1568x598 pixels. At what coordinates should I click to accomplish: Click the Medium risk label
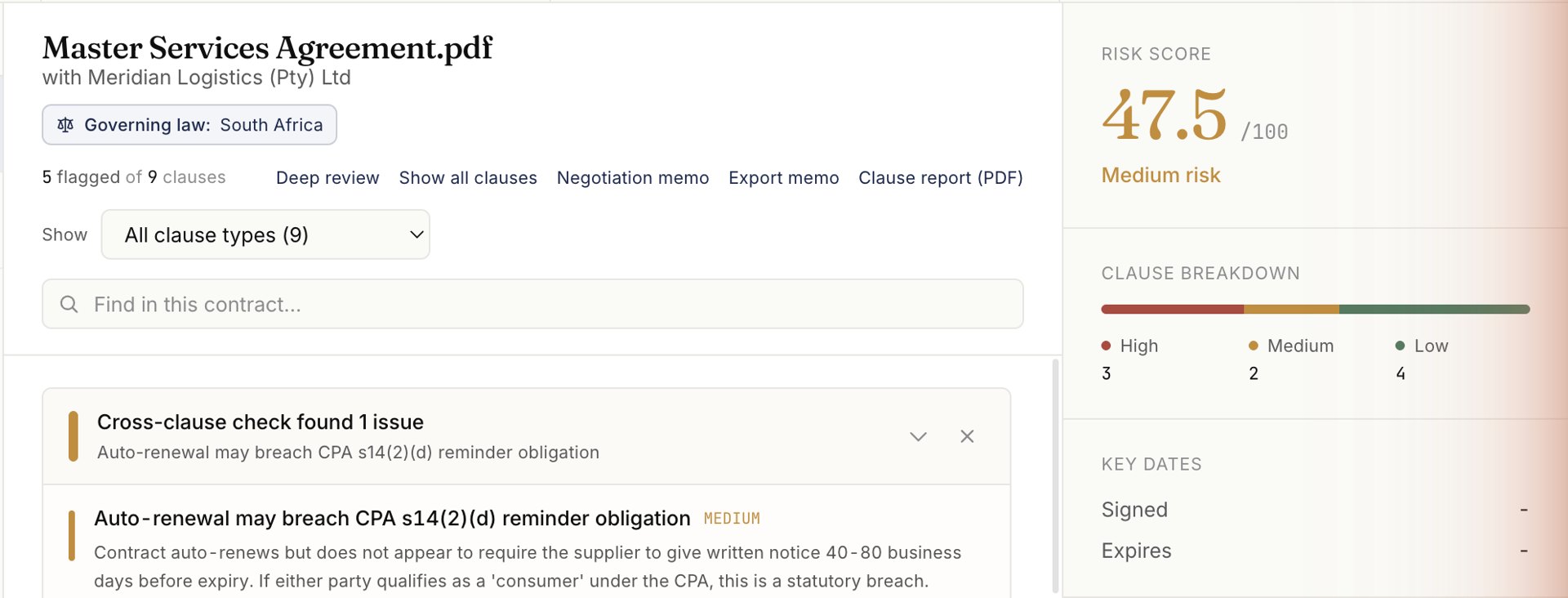tap(1160, 175)
